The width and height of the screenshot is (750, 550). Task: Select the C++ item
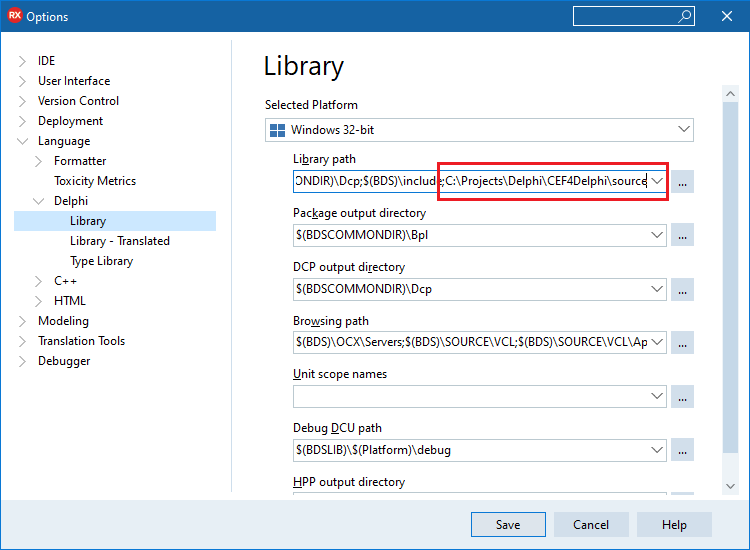[x=65, y=281]
